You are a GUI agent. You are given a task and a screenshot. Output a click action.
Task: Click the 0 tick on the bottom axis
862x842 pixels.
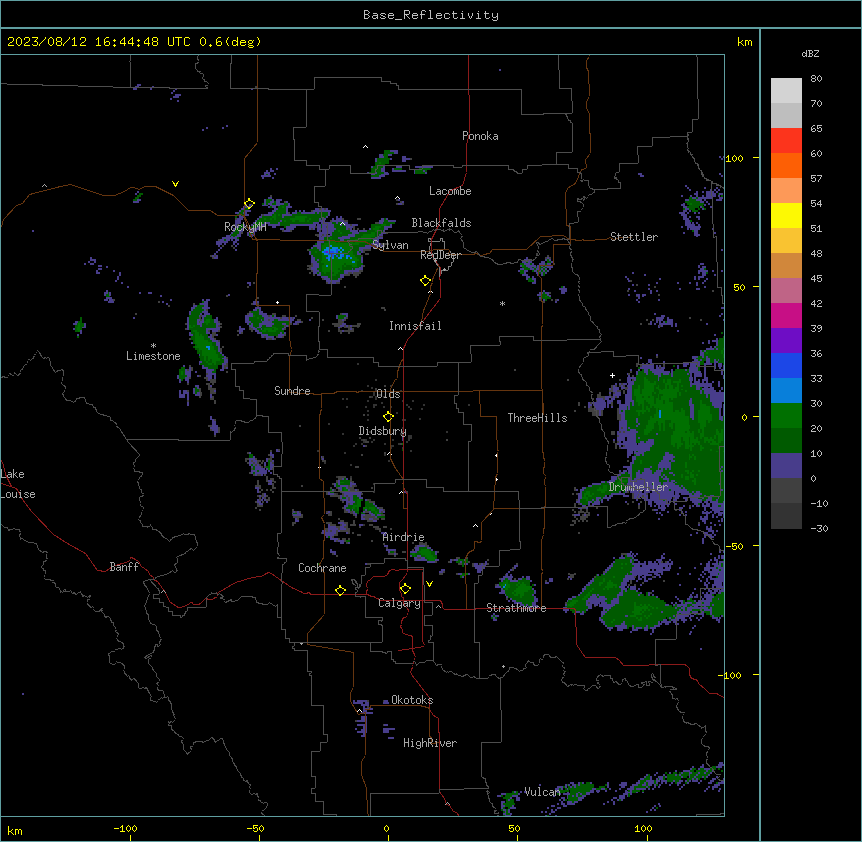[386, 828]
